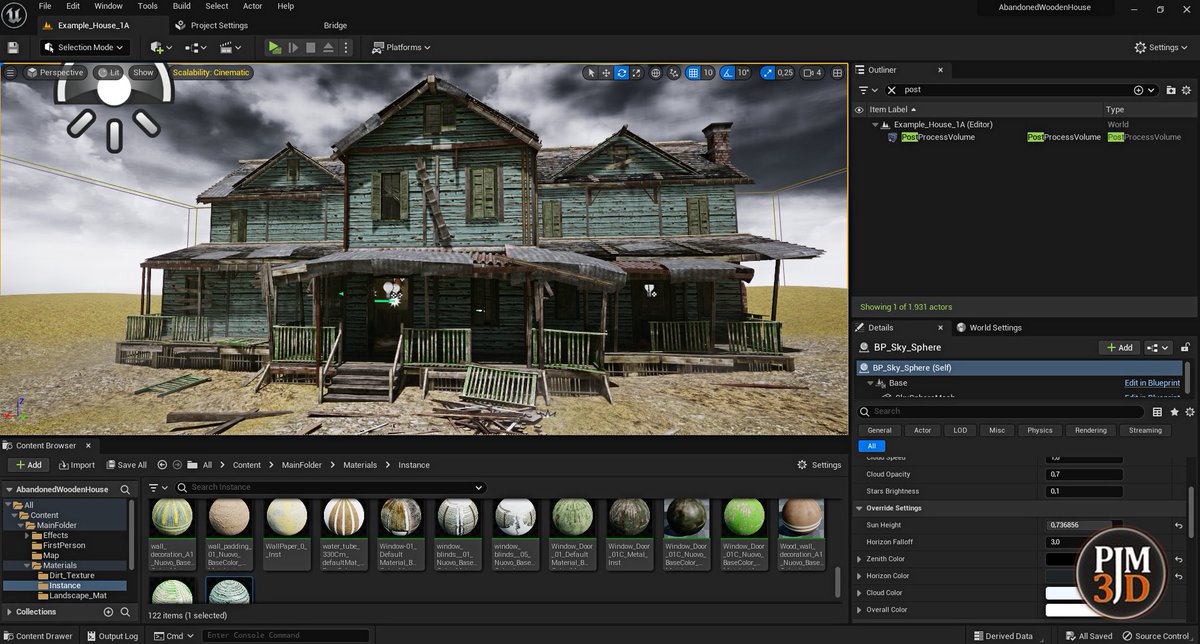1200x644 pixels.
Task: Open the Perspective viewport dropdown
Action: tap(55, 72)
